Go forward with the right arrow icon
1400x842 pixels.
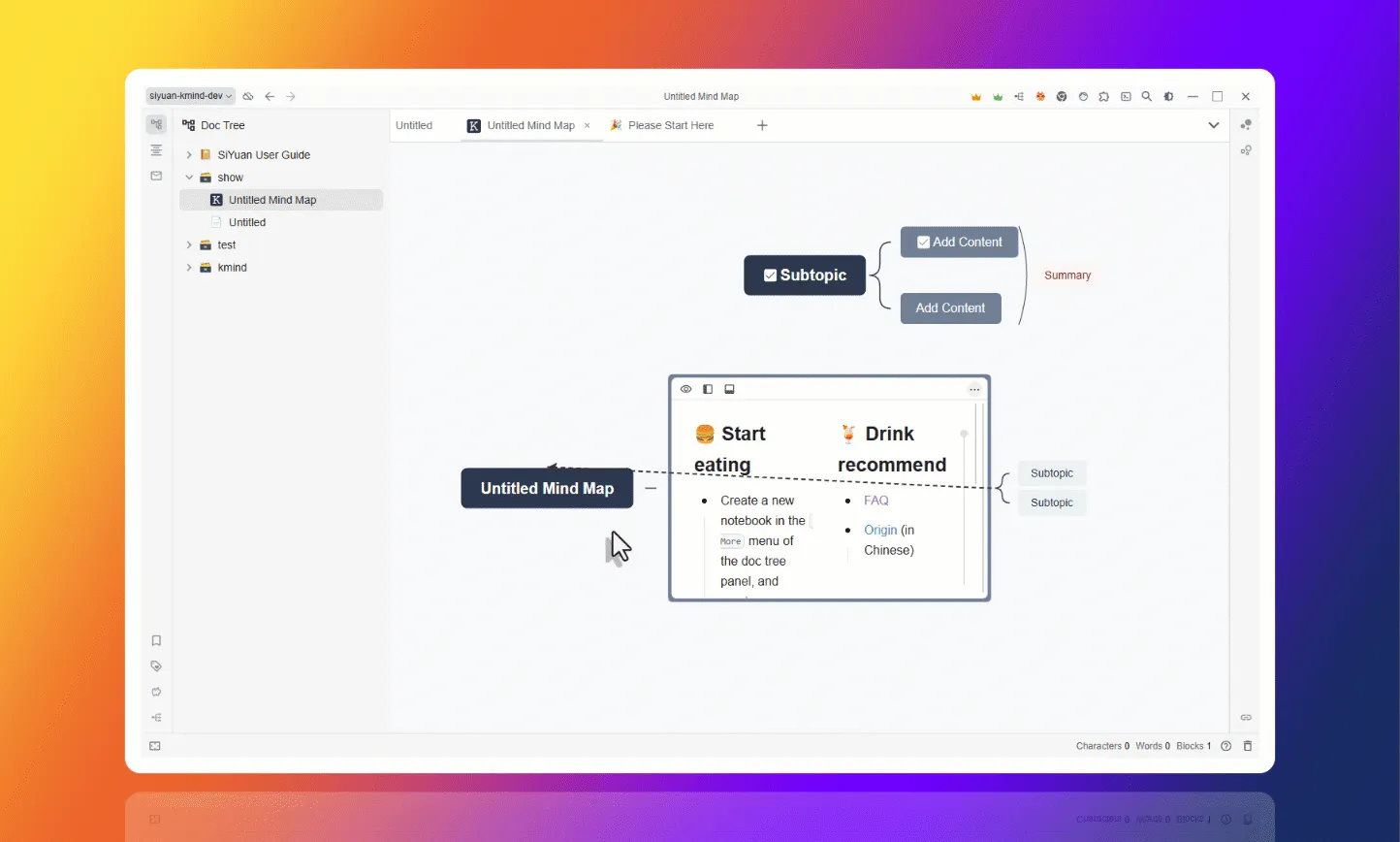[291, 96]
